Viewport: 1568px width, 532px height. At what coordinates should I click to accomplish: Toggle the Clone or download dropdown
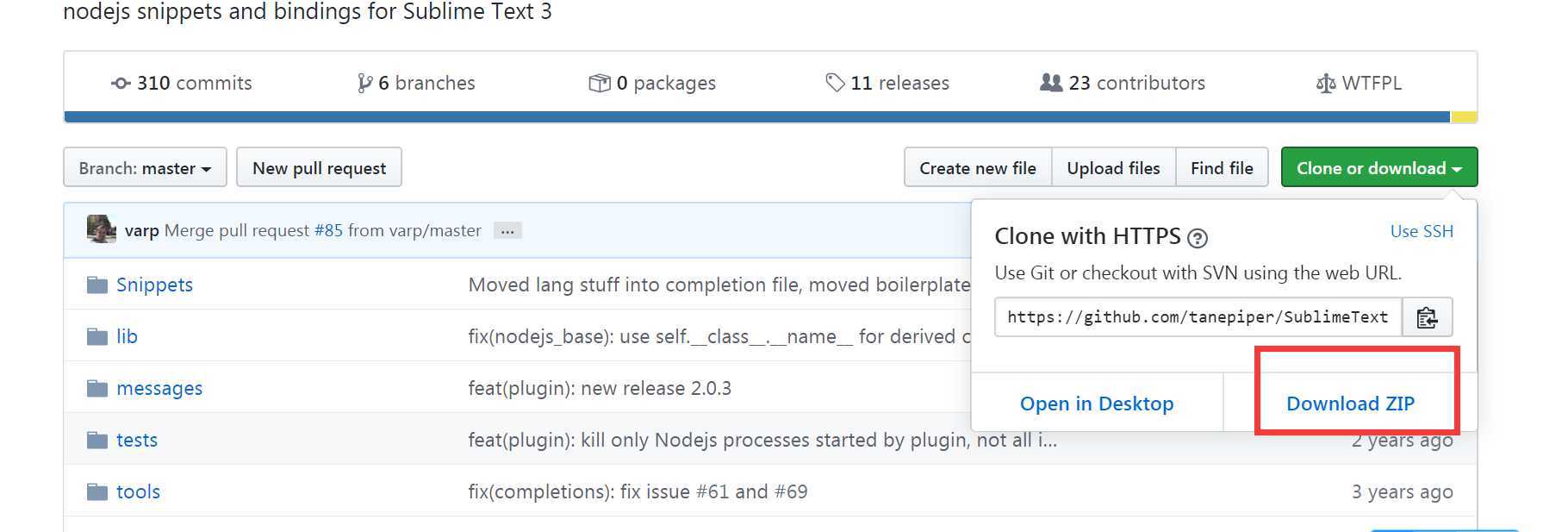[1378, 167]
